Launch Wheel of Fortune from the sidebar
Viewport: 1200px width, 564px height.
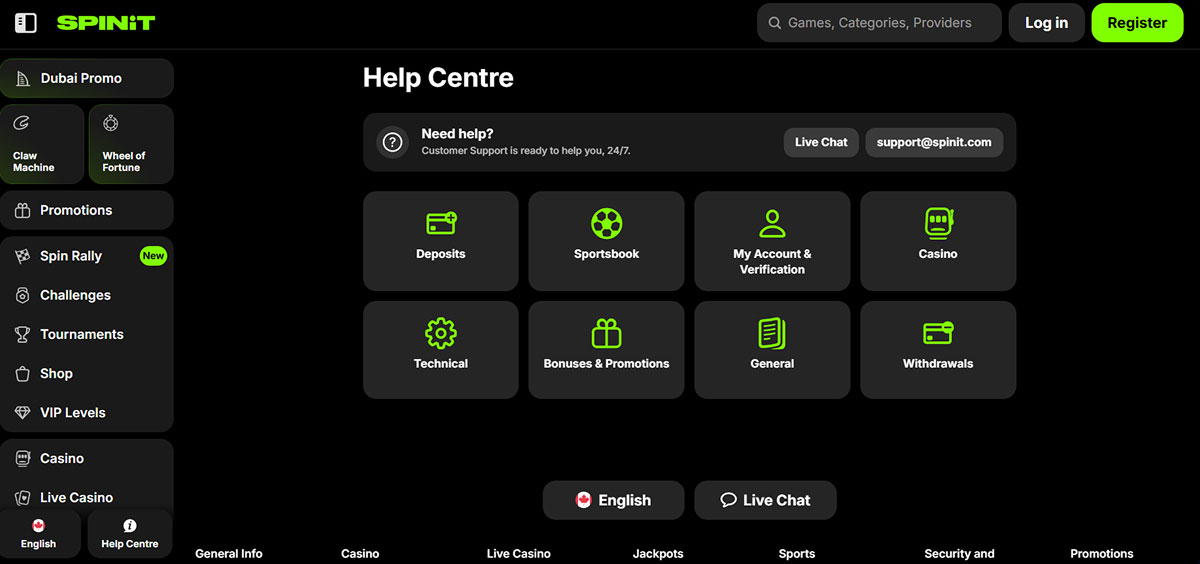(x=130, y=145)
